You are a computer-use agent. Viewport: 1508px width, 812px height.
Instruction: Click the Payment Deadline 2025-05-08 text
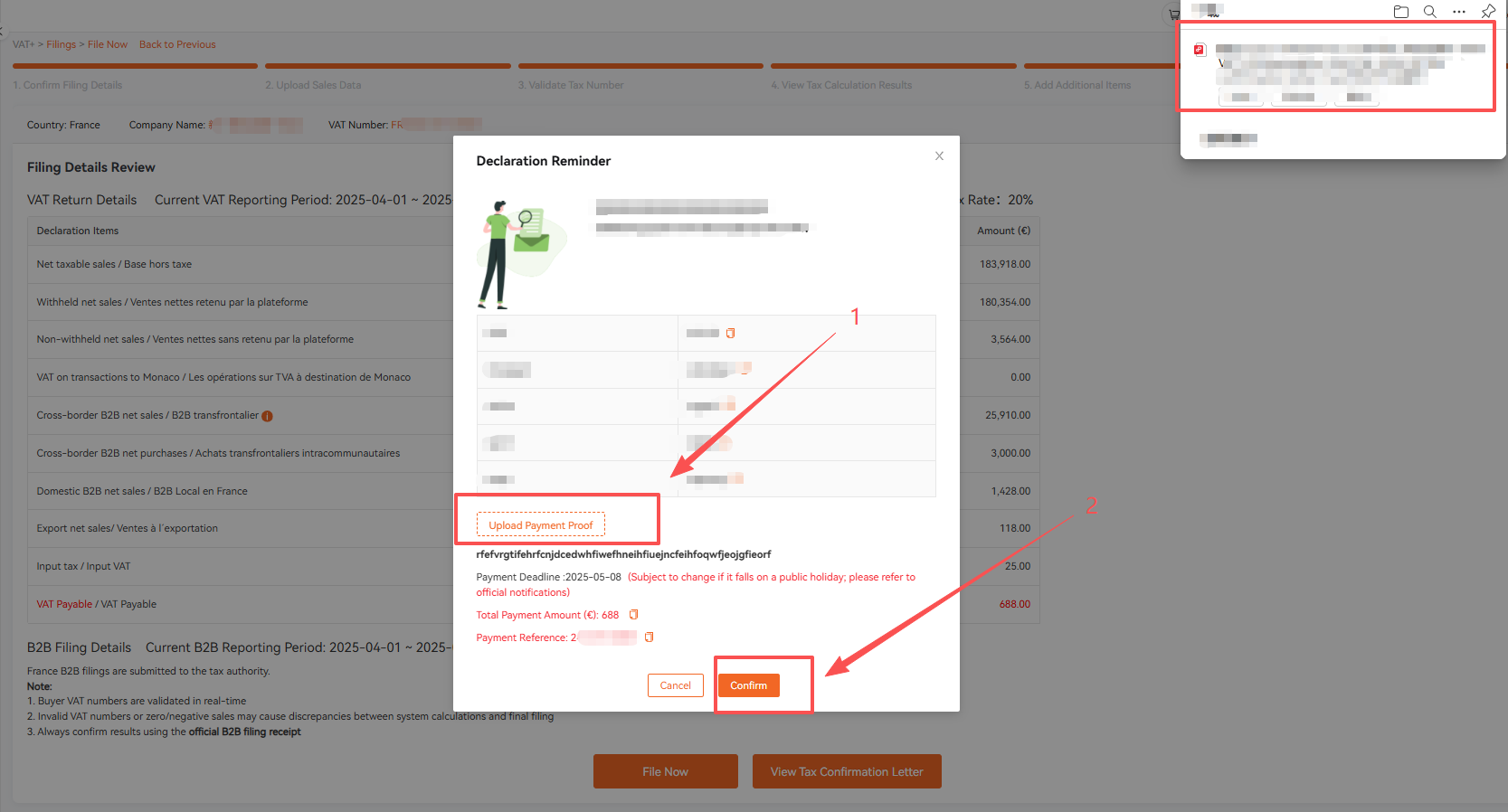tap(548, 577)
